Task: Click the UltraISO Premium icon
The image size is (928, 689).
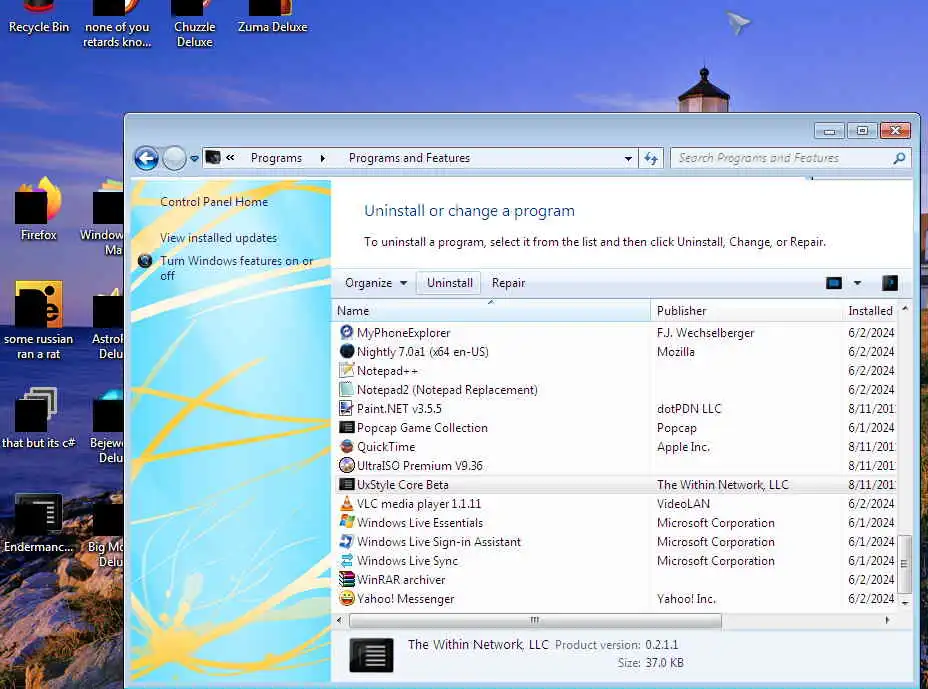Action: [x=346, y=465]
